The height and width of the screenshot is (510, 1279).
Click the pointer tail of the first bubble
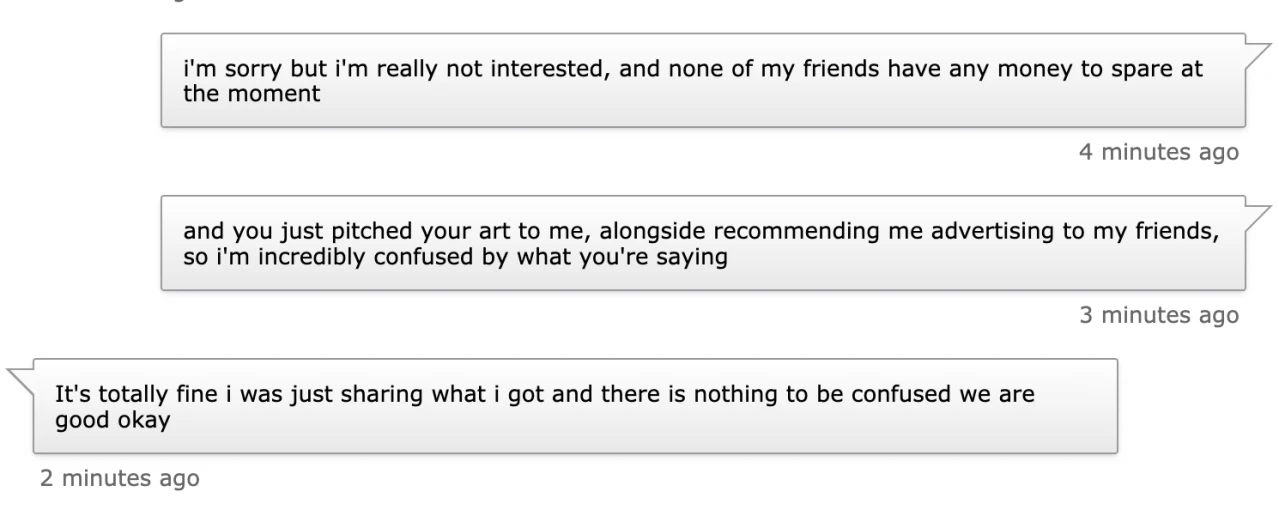coord(1258,50)
